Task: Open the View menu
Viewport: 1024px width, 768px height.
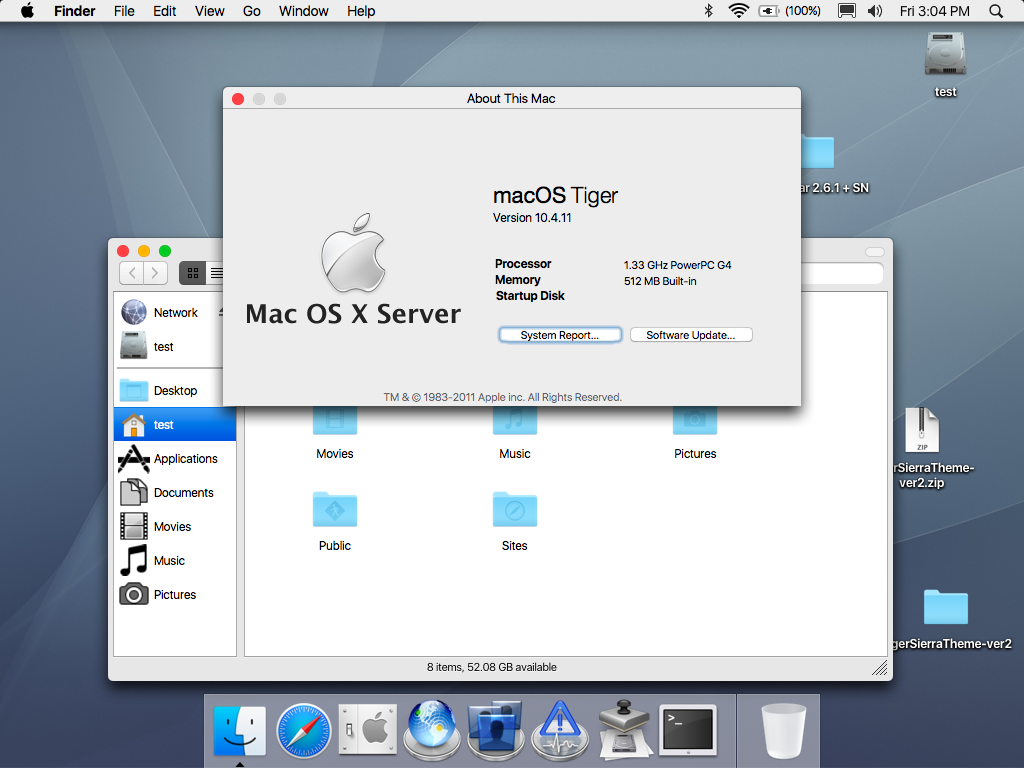Action: point(210,11)
